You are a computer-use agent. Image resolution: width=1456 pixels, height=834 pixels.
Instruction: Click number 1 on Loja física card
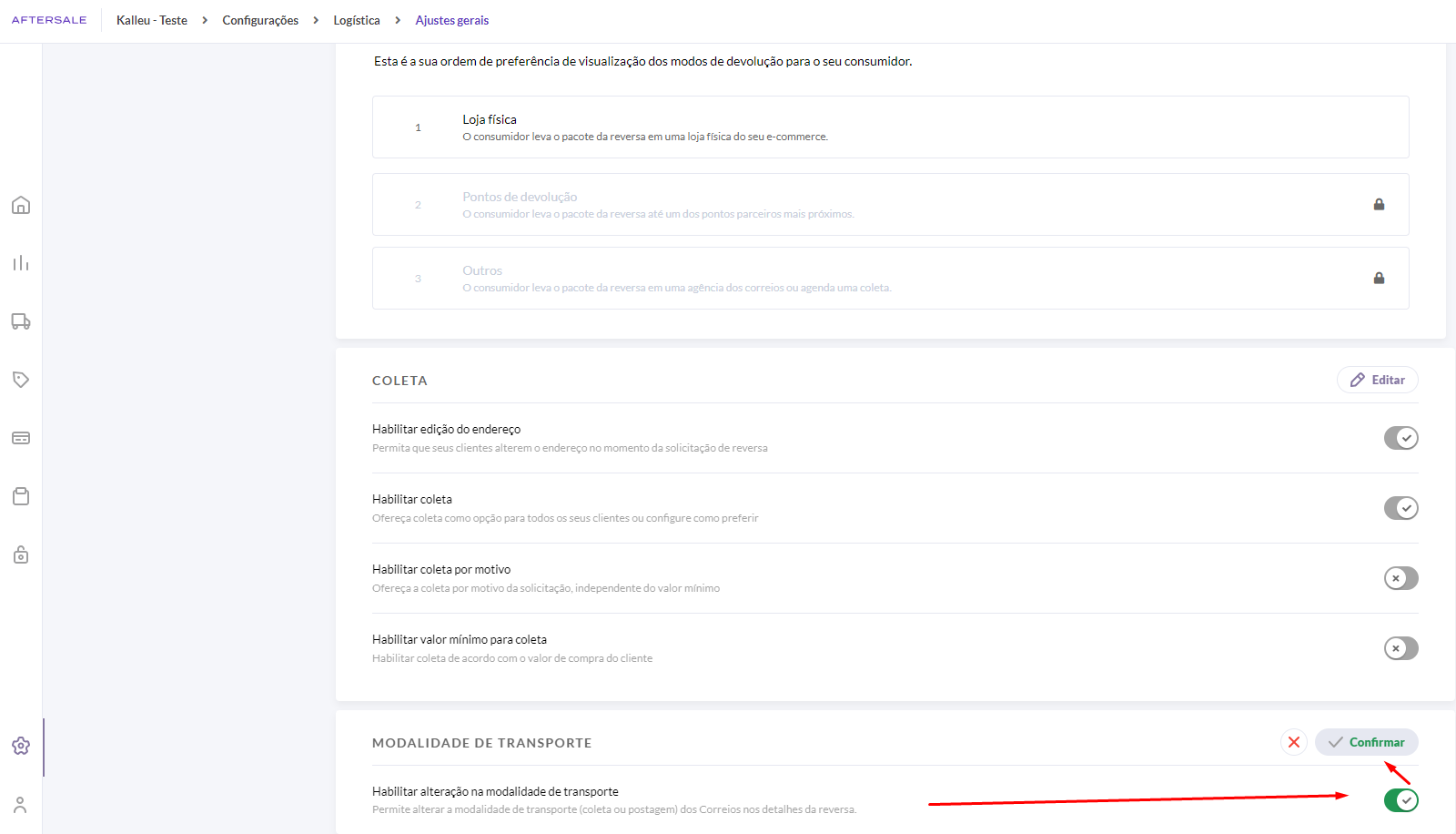click(419, 127)
